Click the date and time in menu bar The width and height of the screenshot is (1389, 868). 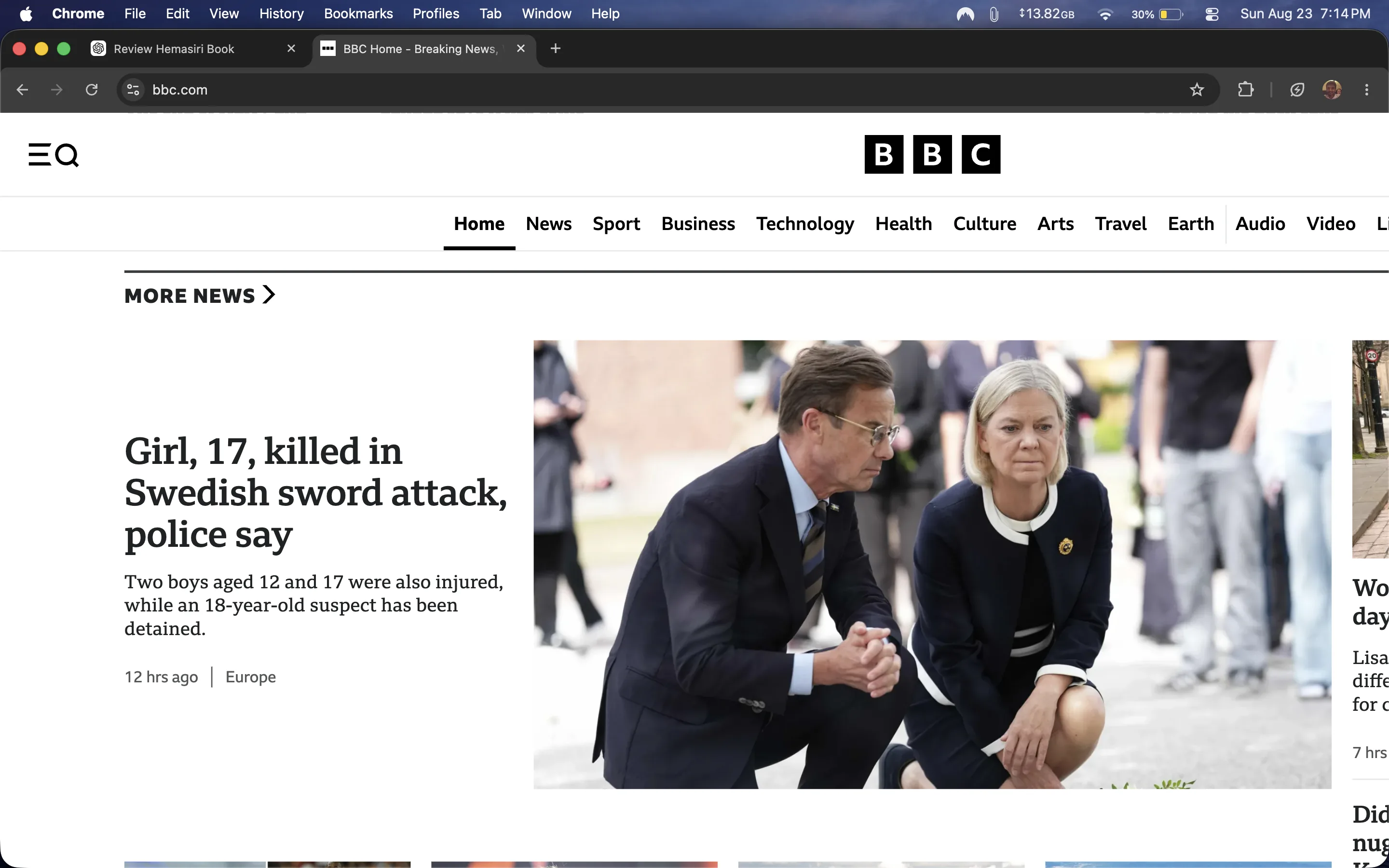(1305, 14)
